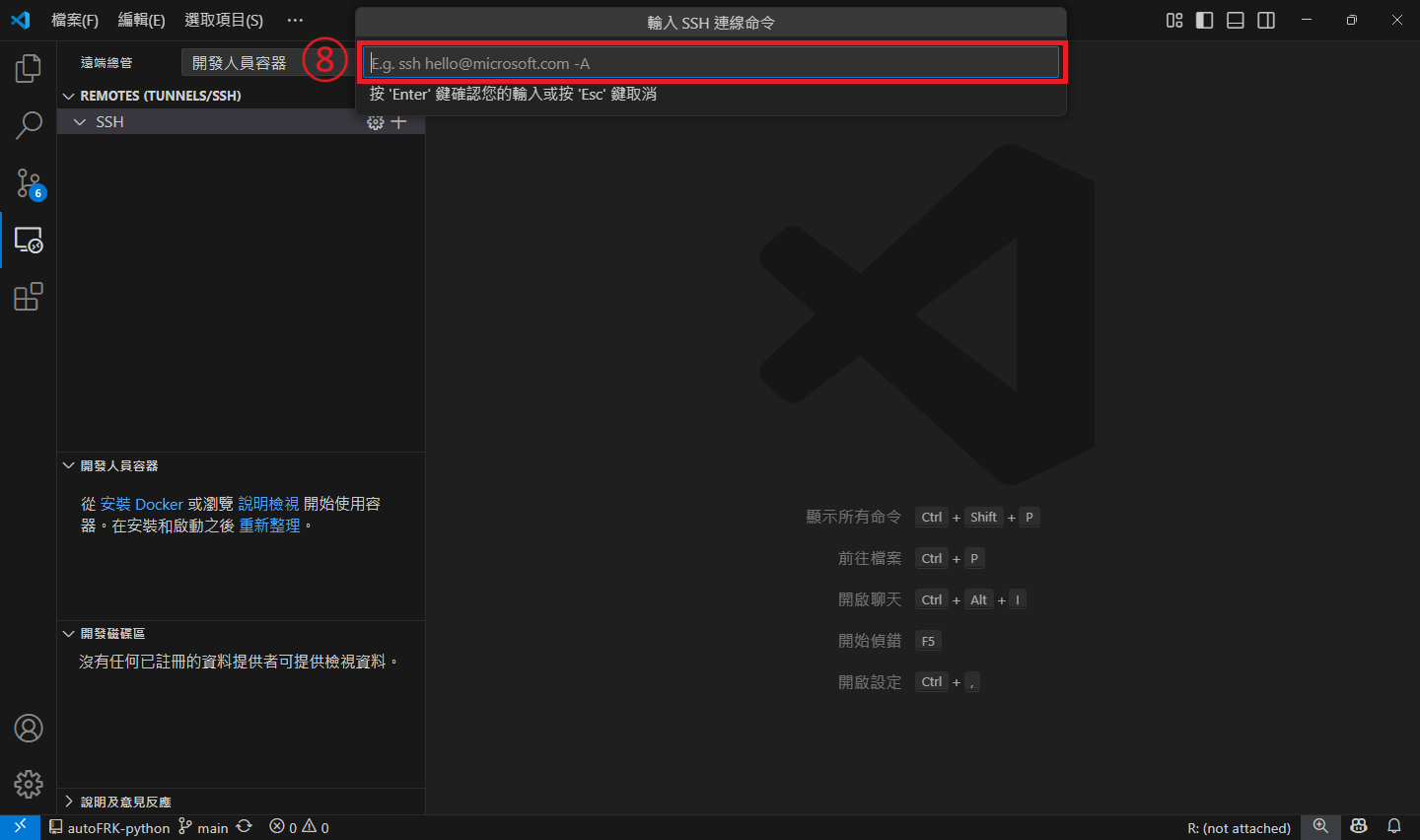Open the Search view icon

29,125
